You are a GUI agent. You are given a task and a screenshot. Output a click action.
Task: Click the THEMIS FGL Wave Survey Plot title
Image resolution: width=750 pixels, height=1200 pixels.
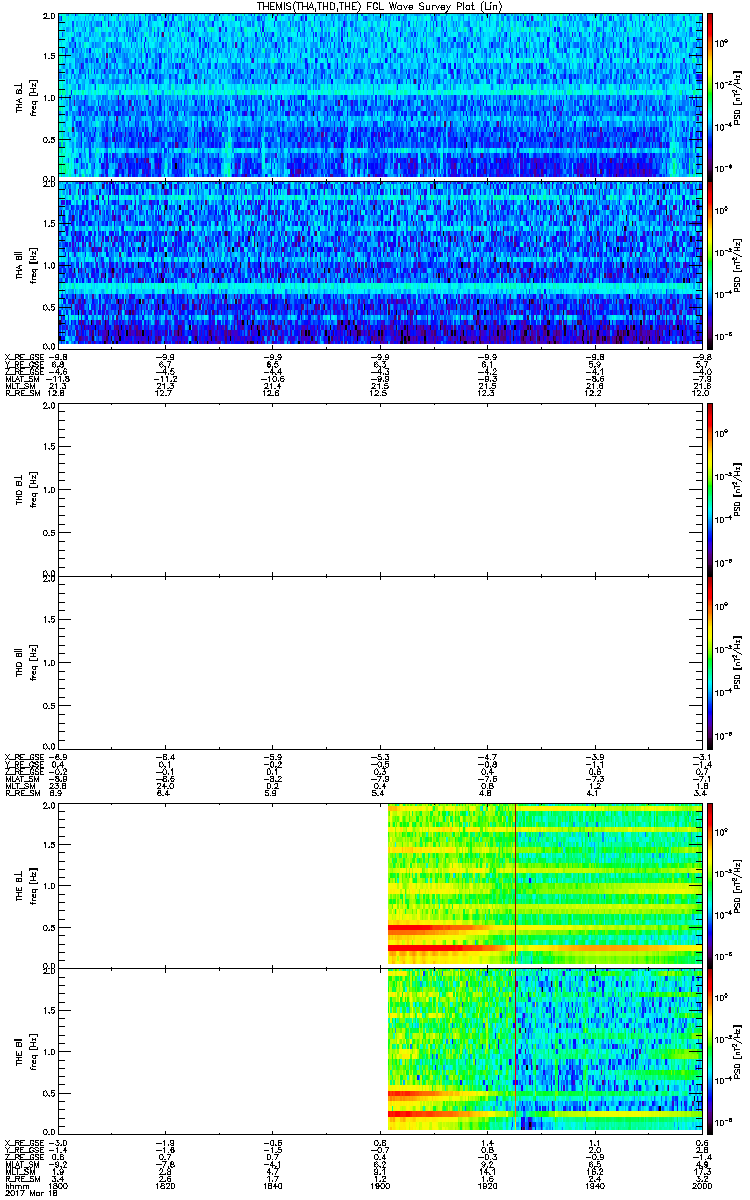381,6
